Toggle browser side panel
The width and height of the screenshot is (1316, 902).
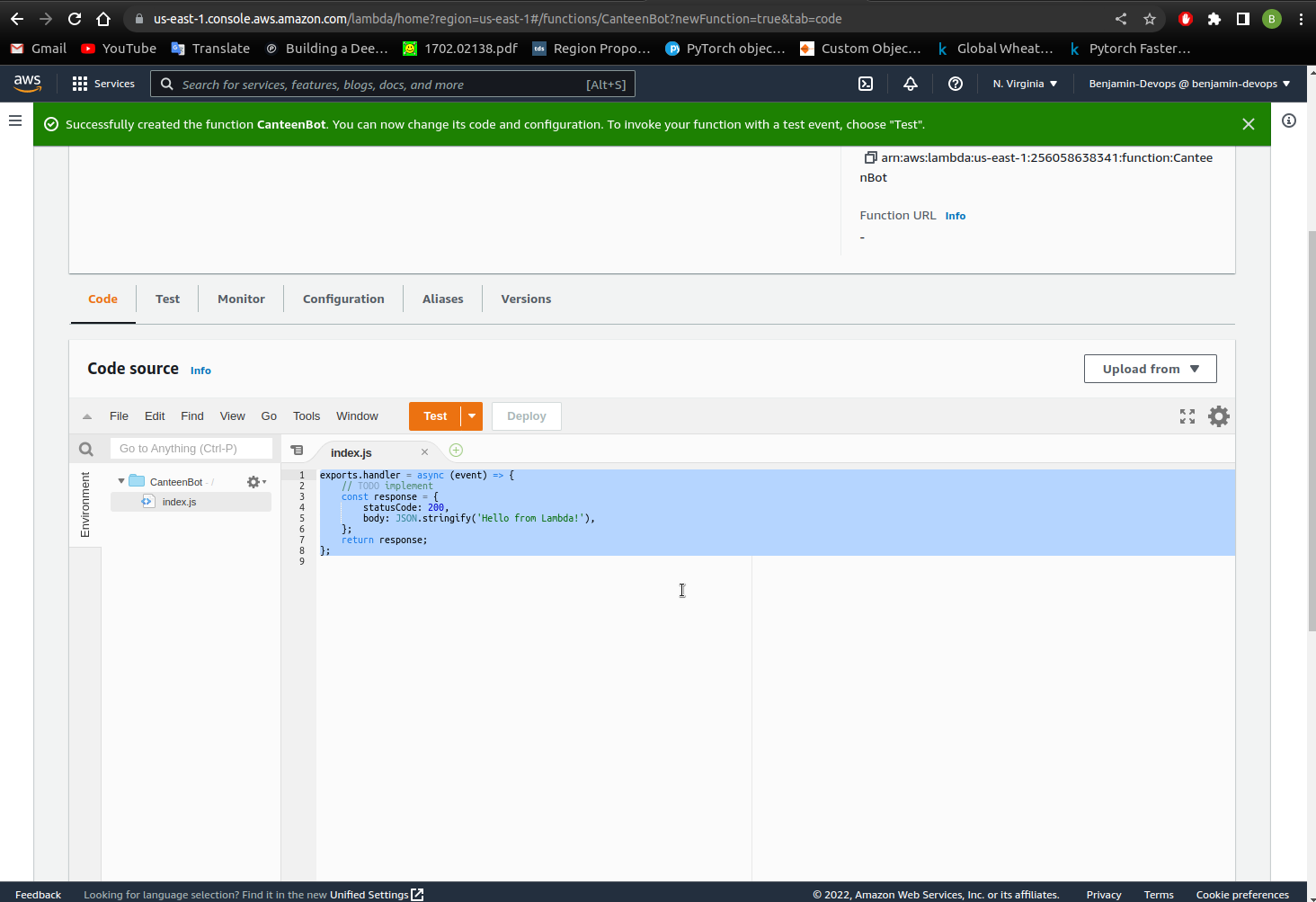(1243, 19)
